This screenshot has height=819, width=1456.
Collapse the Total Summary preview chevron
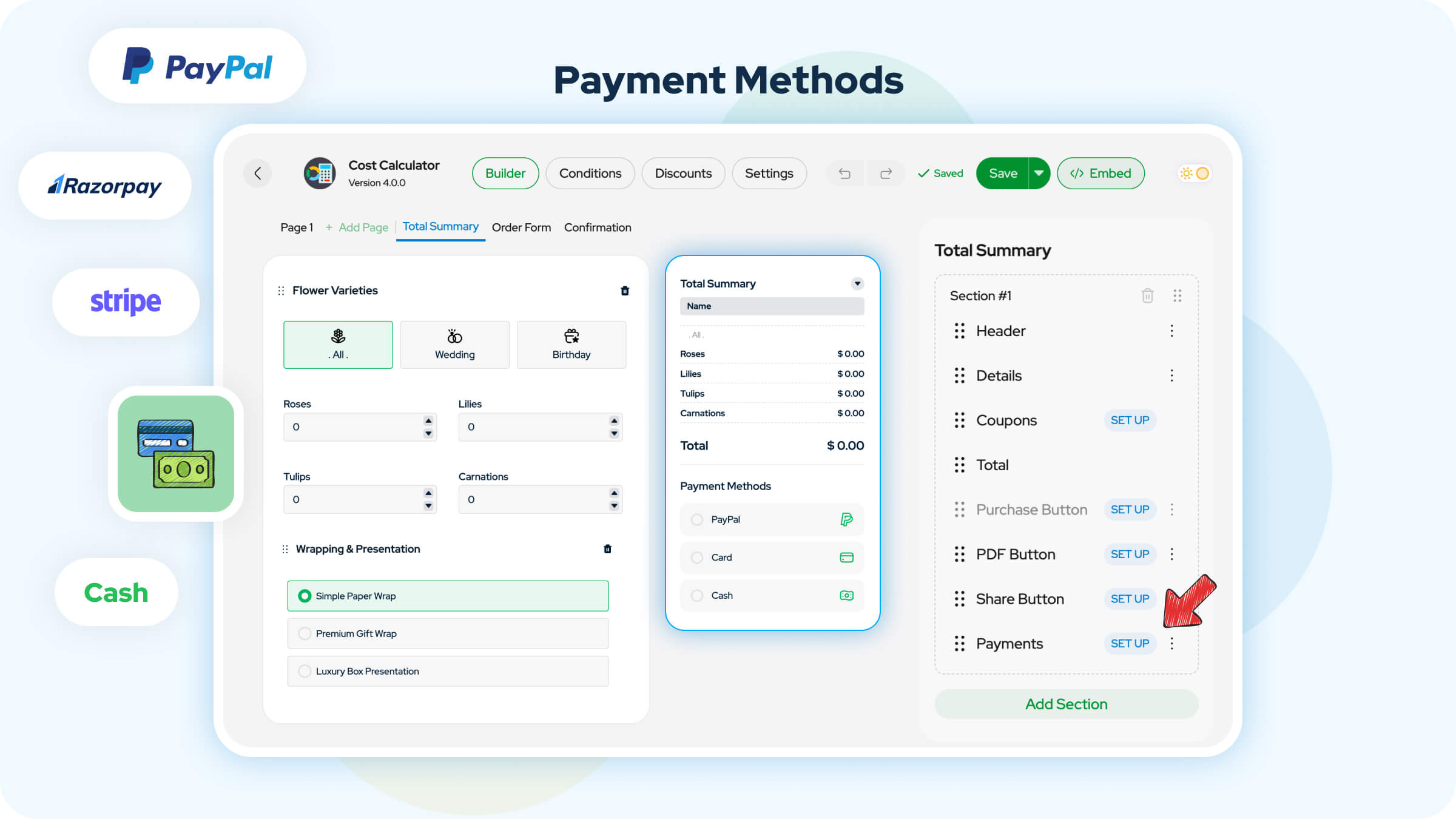coord(857,283)
